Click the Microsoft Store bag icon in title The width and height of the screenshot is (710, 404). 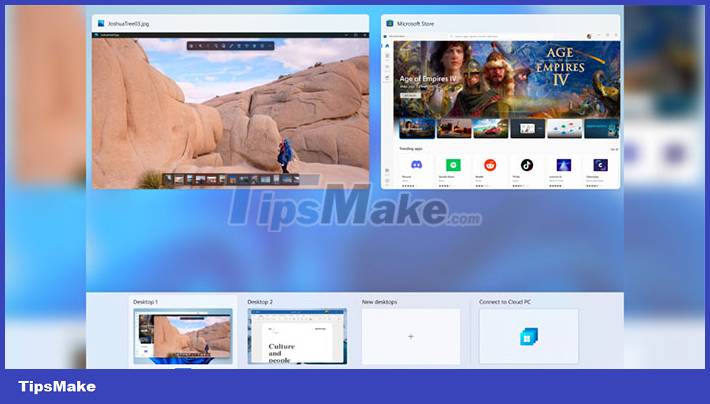pos(389,23)
